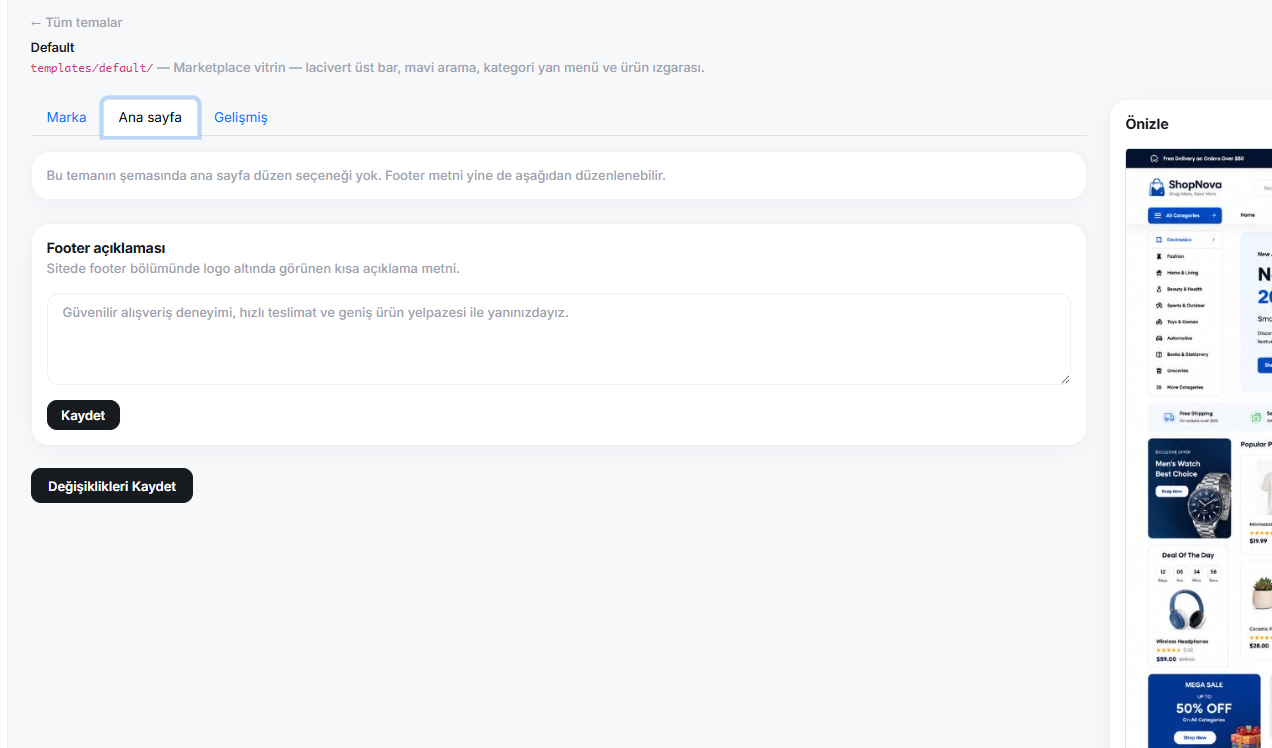Click the ShopNova shopping bag logo in preview
1272x748 pixels.
pos(1157,187)
